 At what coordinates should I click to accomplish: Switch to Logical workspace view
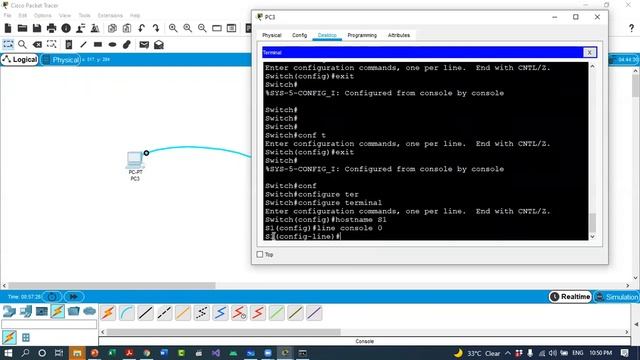pyautogui.click(x=20, y=60)
